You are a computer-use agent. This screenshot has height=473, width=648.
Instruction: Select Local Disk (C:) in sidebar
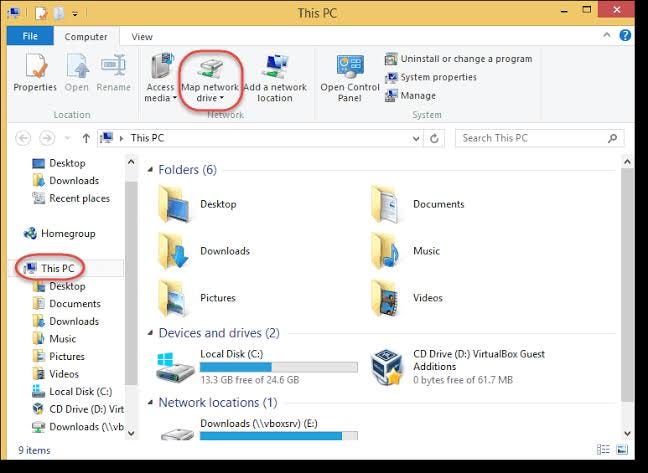(x=72, y=391)
